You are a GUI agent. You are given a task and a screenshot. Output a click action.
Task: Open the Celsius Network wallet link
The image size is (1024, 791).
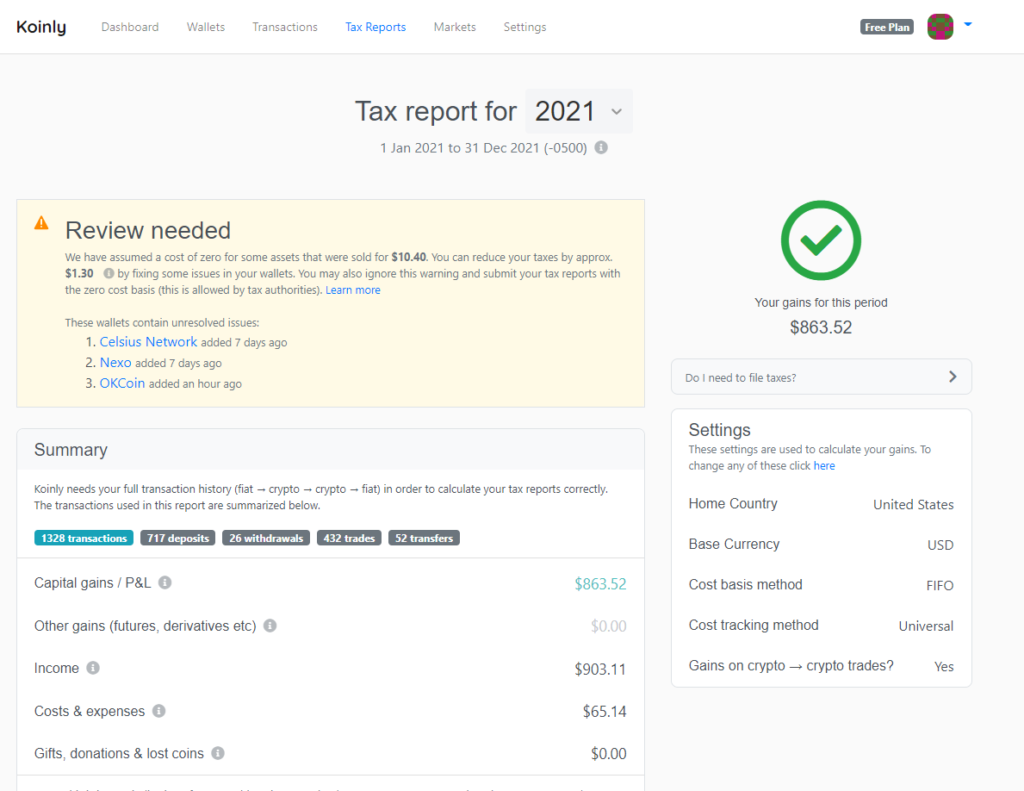coord(148,342)
